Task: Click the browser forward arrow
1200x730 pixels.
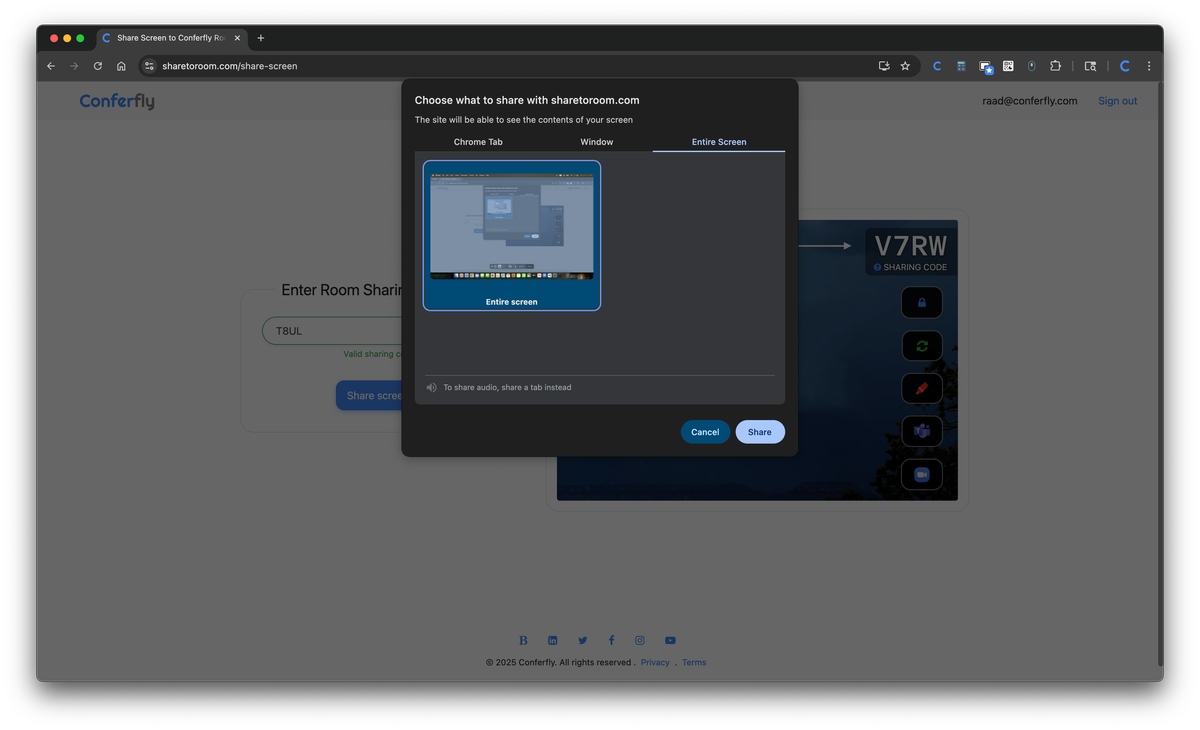Action: click(74, 66)
